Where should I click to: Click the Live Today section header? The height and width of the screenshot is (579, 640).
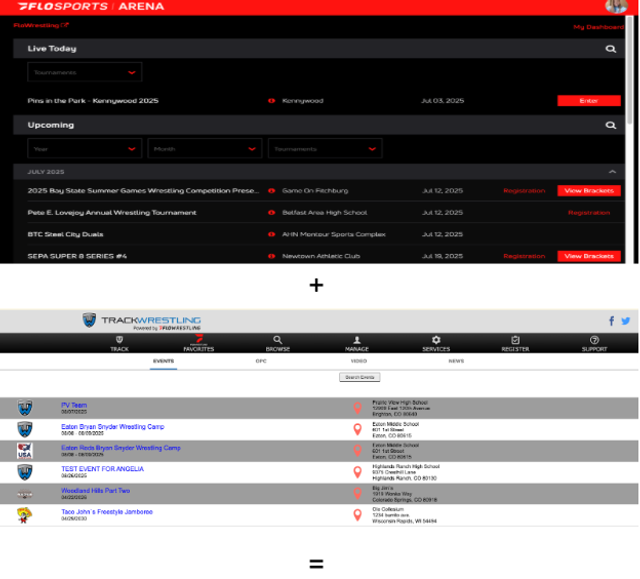(319, 49)
